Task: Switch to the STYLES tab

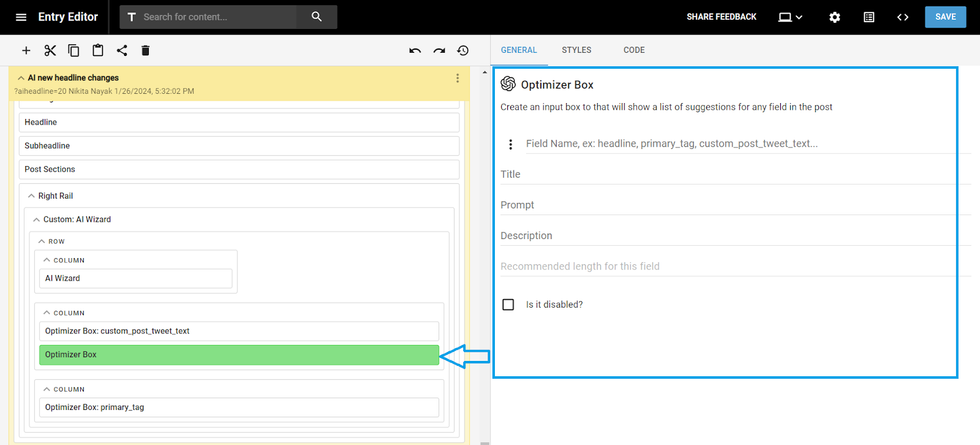Action: tap(576, 50)
